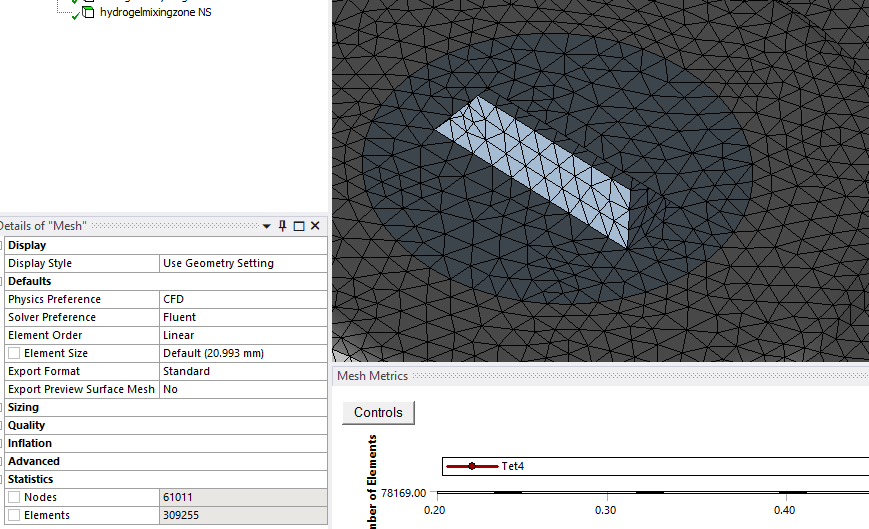869x529 pixels.
Task: Change the Display Style value
Action: (x=243, y=263)
